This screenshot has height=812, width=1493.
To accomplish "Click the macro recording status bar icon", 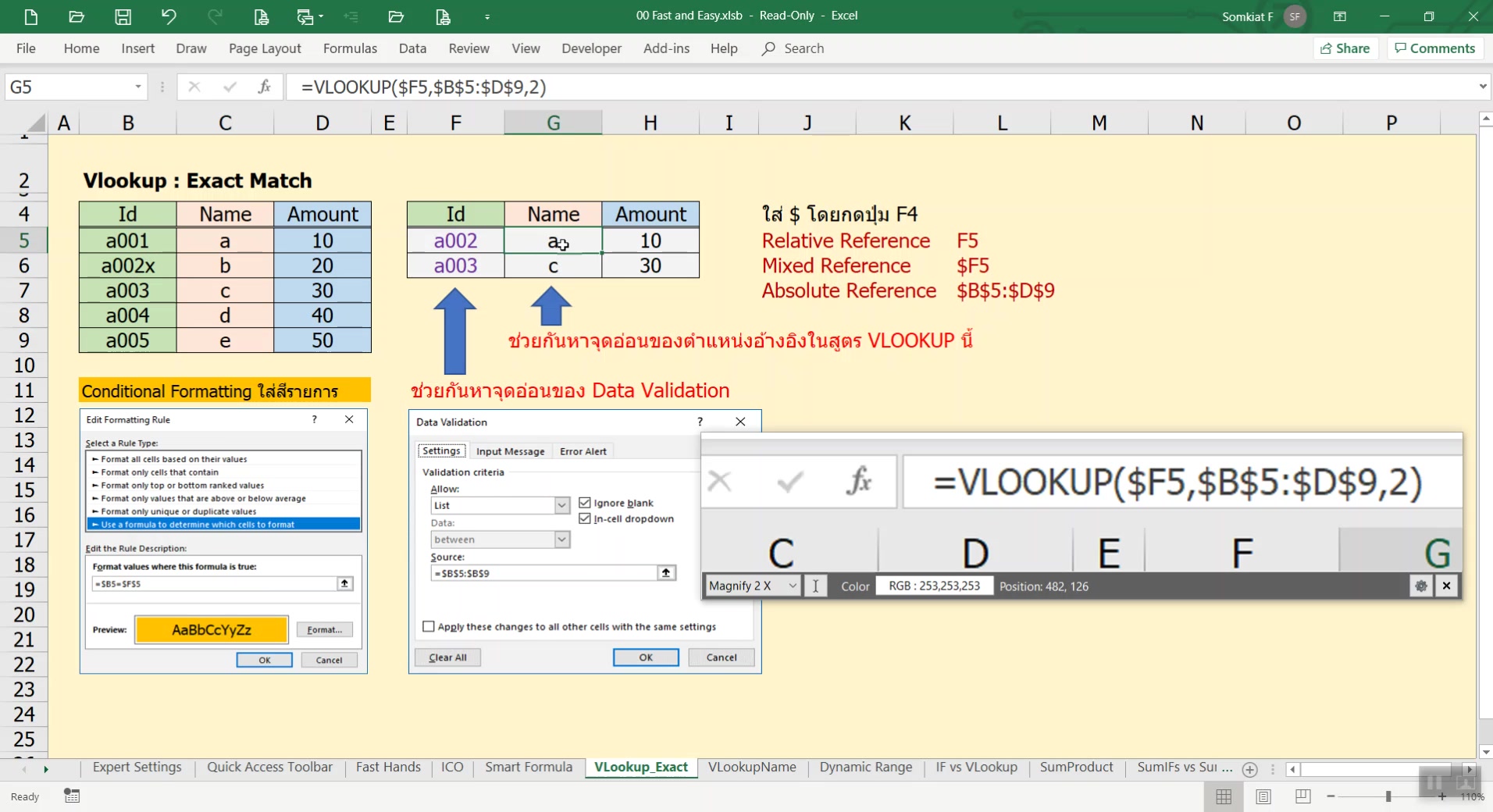I will tap(72, 796).
